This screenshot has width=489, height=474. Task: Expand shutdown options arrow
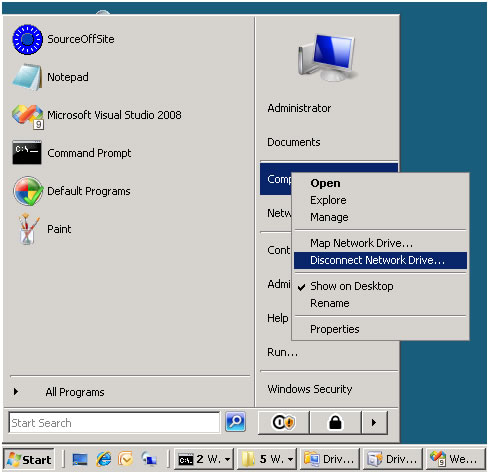pyautogui.click(x=375, y=423)
